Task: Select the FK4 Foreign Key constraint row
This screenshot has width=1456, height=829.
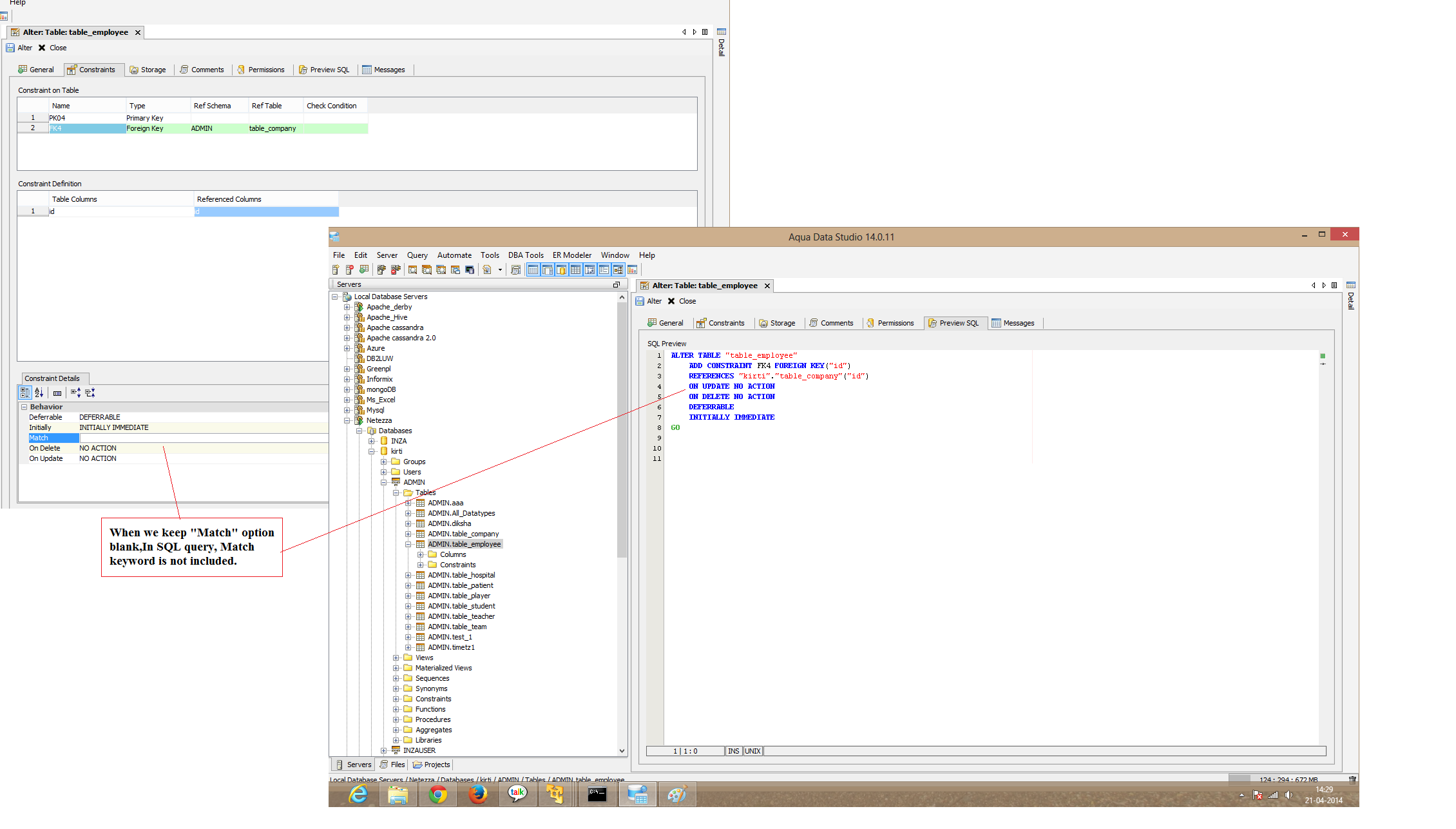Action: pos(193,129)
